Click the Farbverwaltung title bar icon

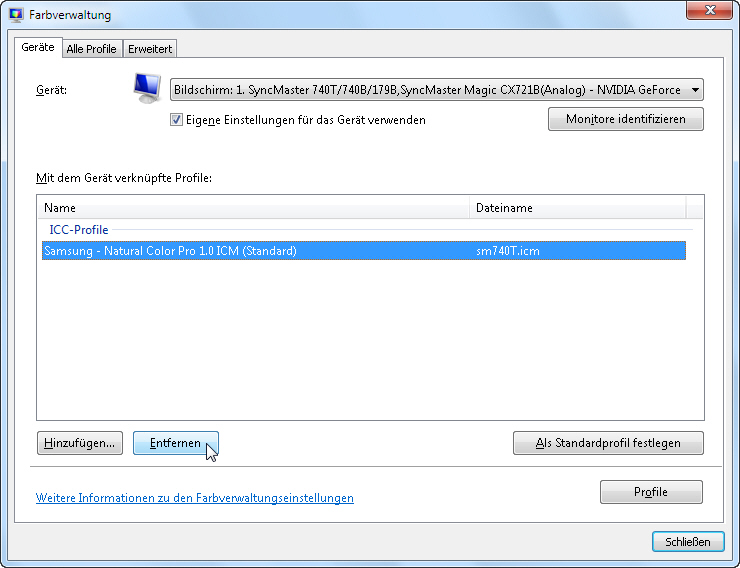click(16, 15)
